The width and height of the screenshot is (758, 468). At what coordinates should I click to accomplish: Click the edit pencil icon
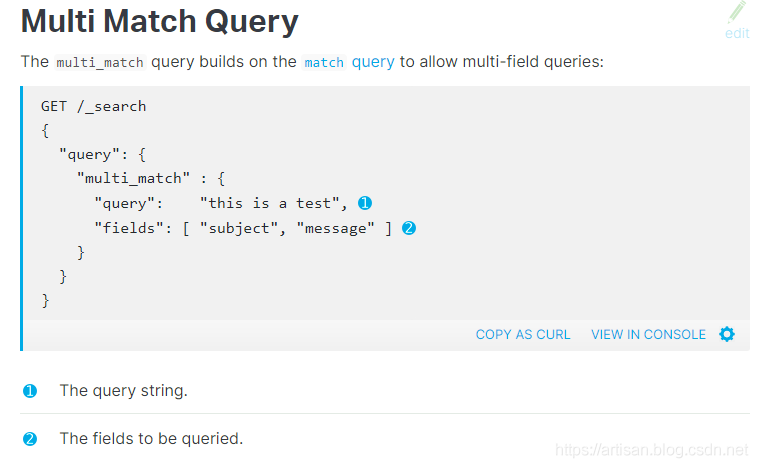pos(738,12)
